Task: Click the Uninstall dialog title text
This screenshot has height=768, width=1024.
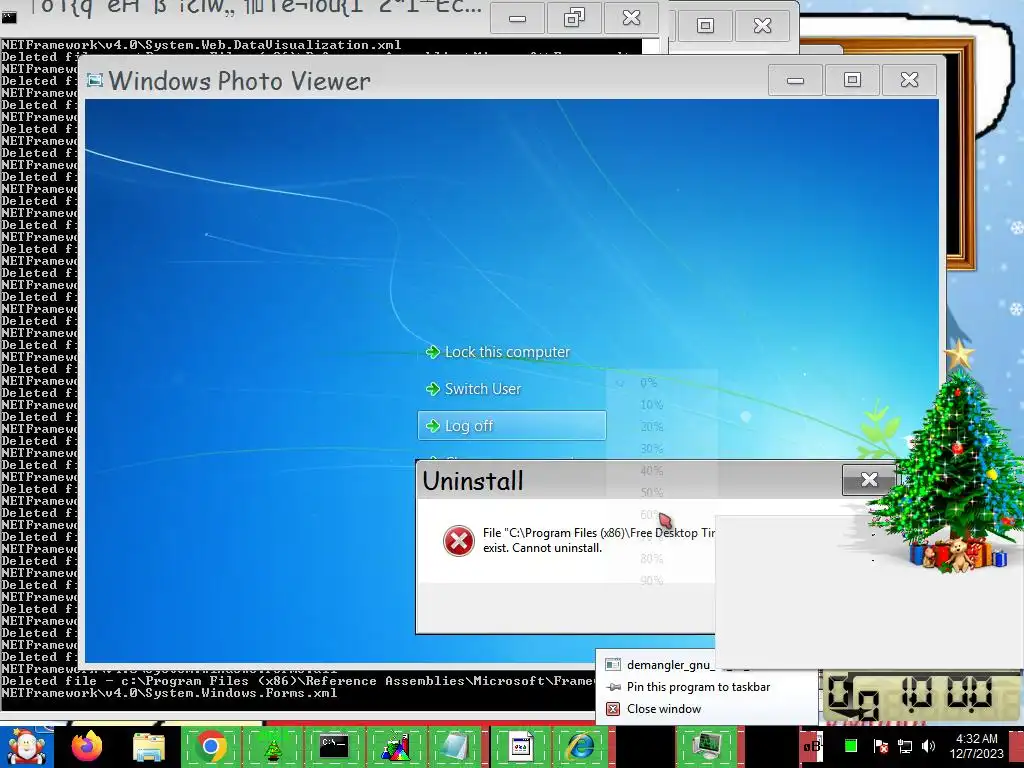Action: tap(473, 481)
